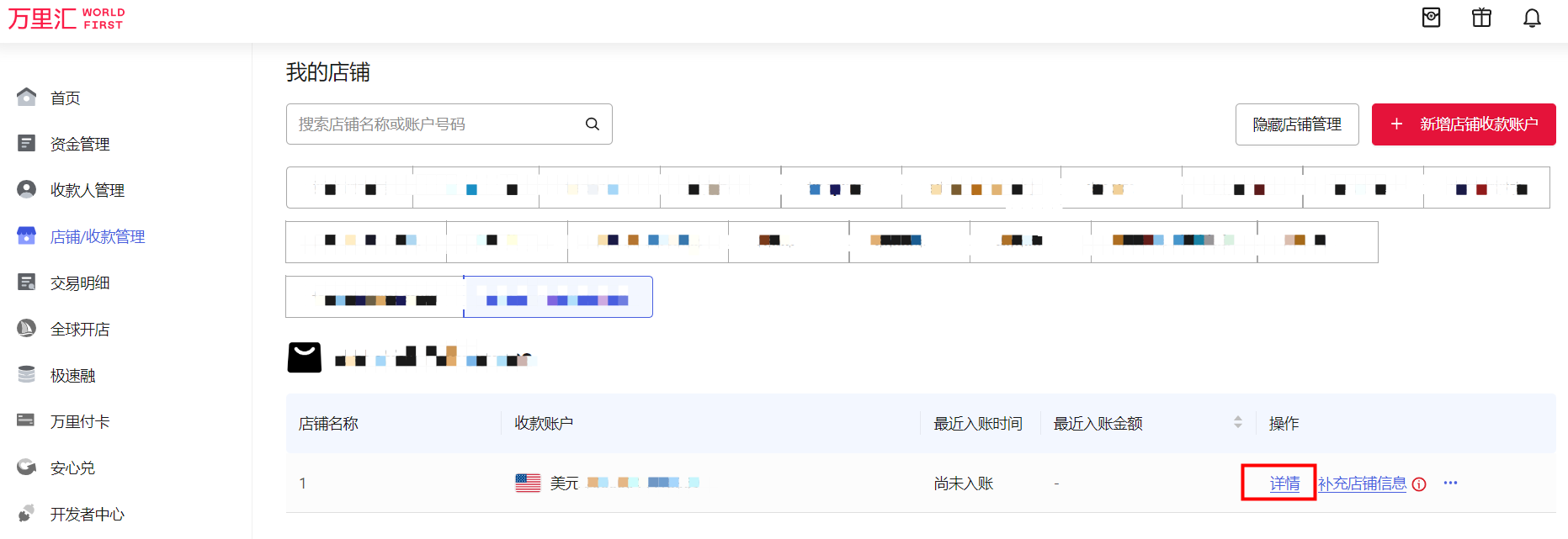This screenshot has width=1568, height=539.
Task: Click the WorldFirst logo
Action: point(66,18)
